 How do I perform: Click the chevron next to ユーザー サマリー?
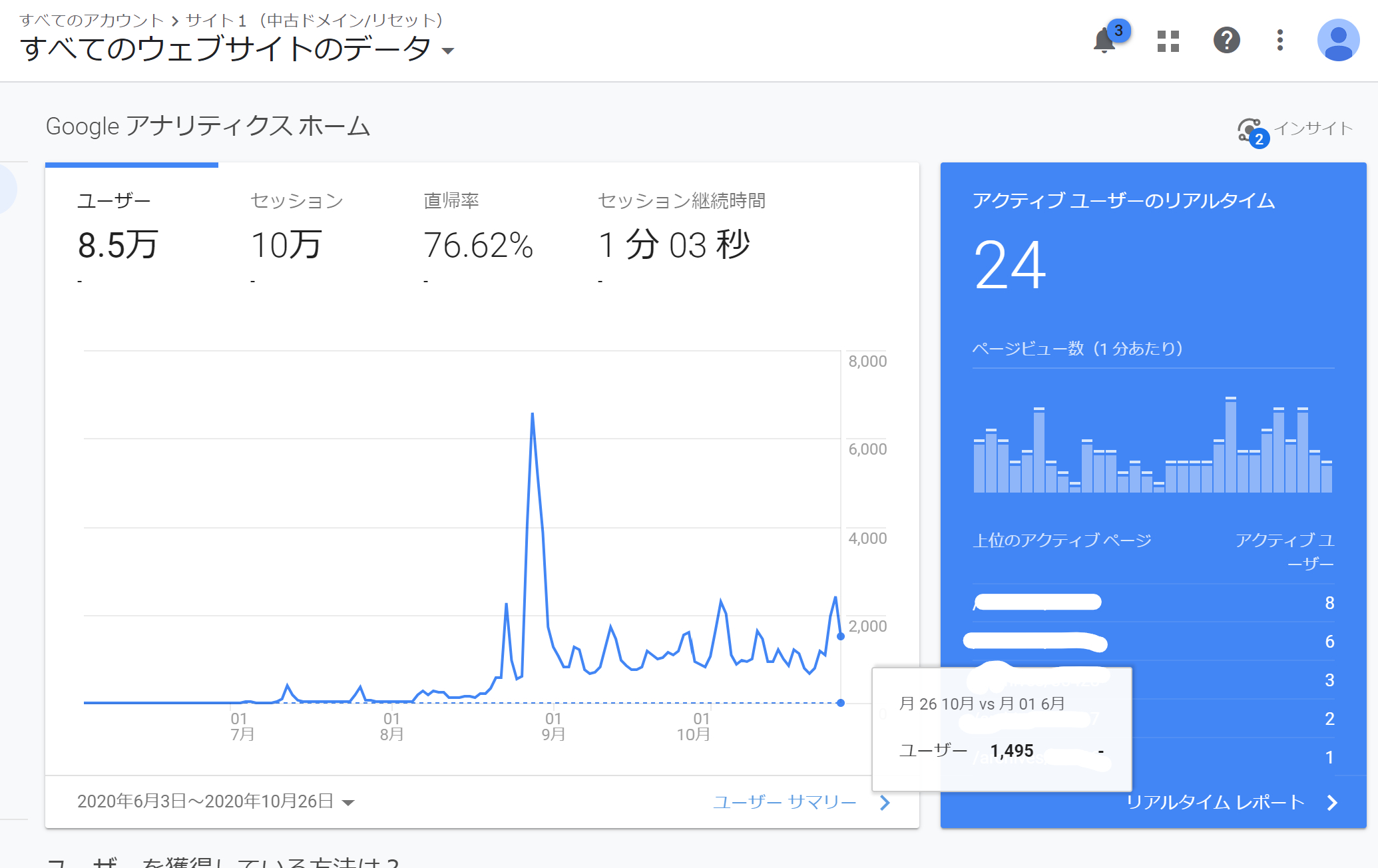pyautogui.click(x=884, y=803)
